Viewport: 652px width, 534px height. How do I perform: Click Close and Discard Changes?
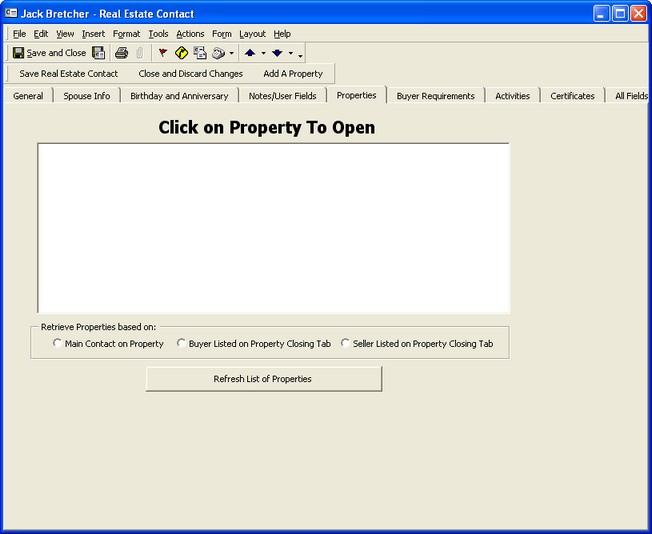tap(190, 74)
